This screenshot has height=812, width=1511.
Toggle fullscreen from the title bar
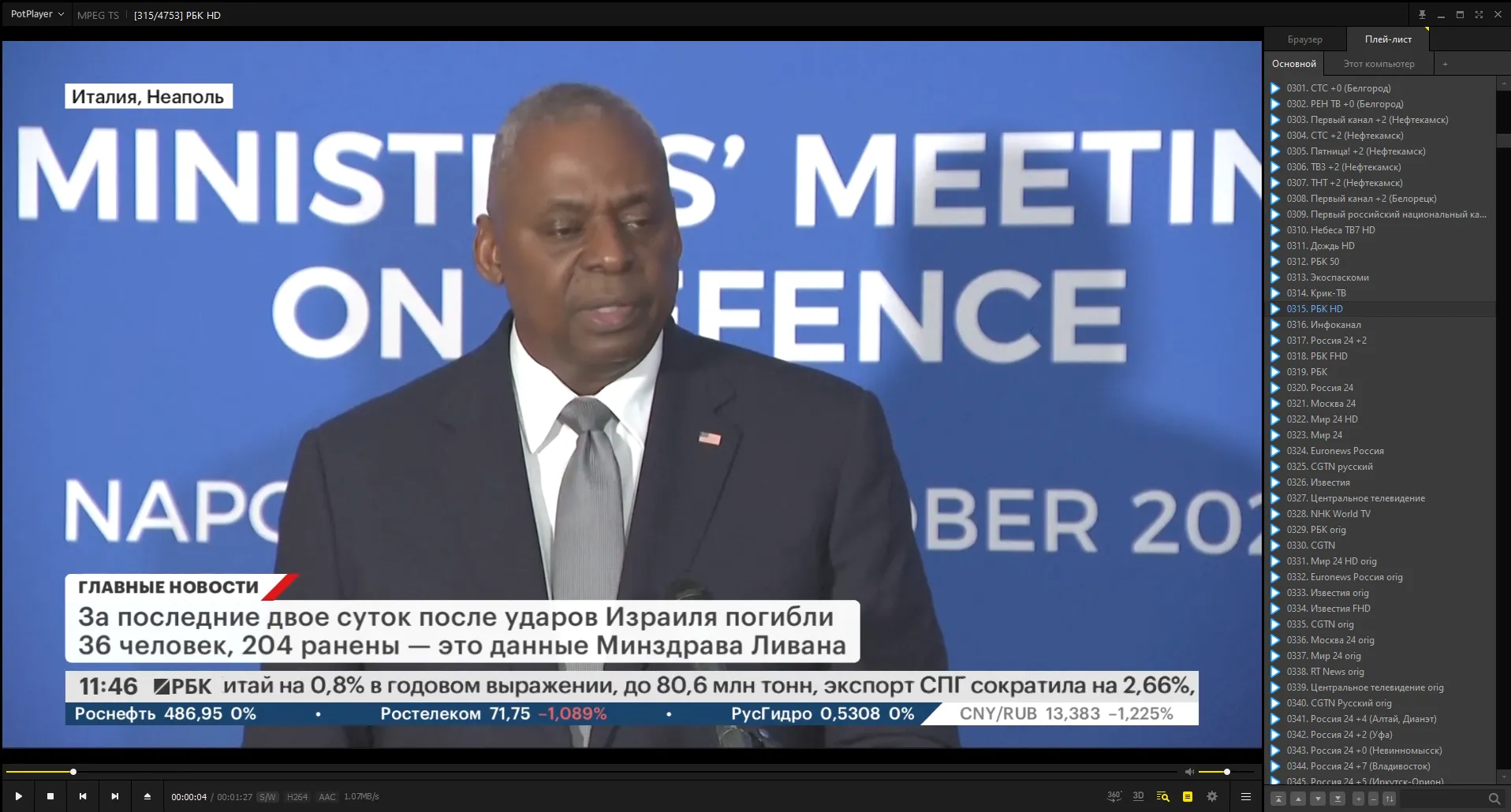click(x=1479, y=14)
